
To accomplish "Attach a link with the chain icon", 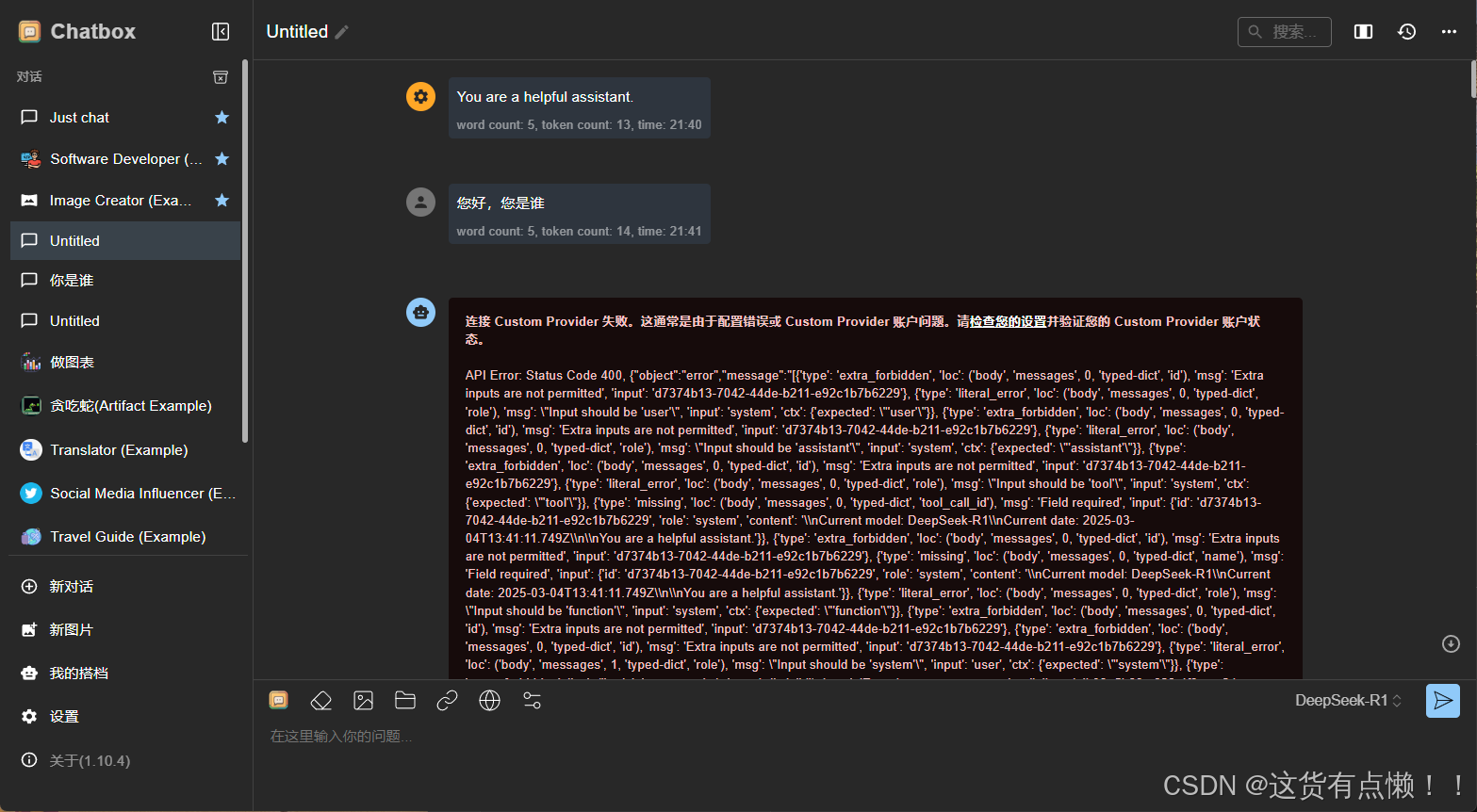I will [x=447, y=700].
